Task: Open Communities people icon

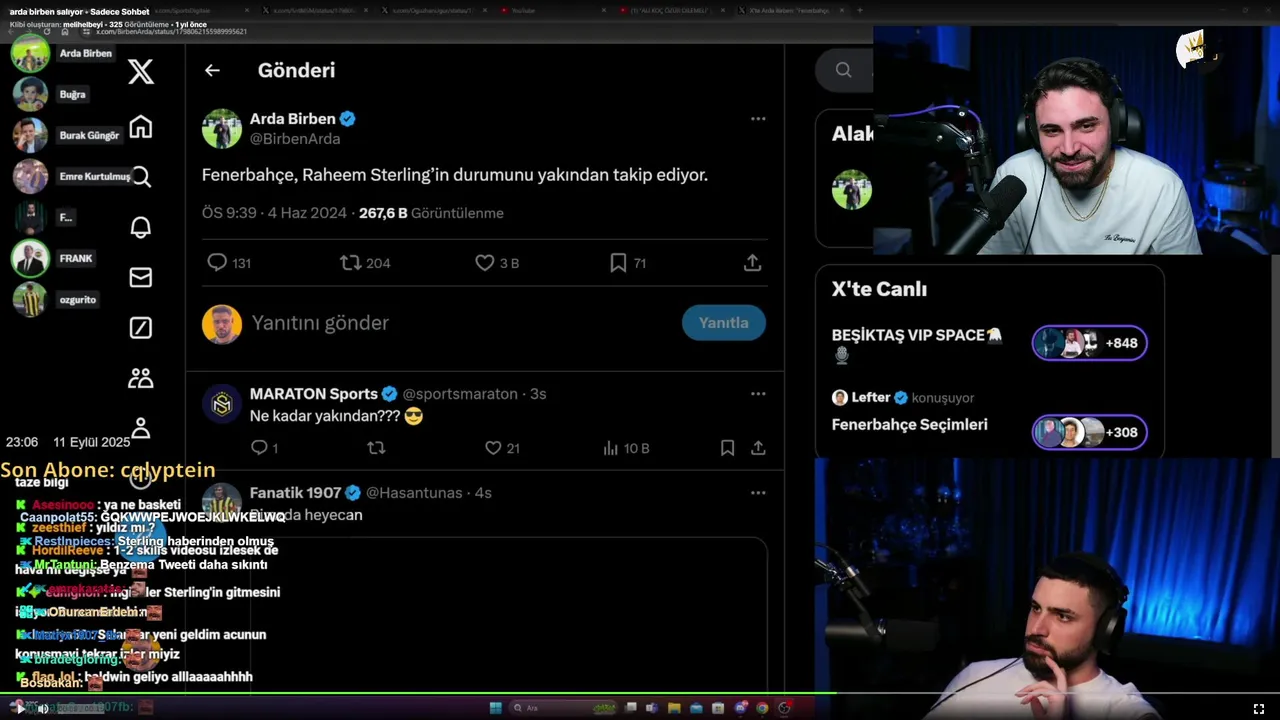Action: coord(141,378)
